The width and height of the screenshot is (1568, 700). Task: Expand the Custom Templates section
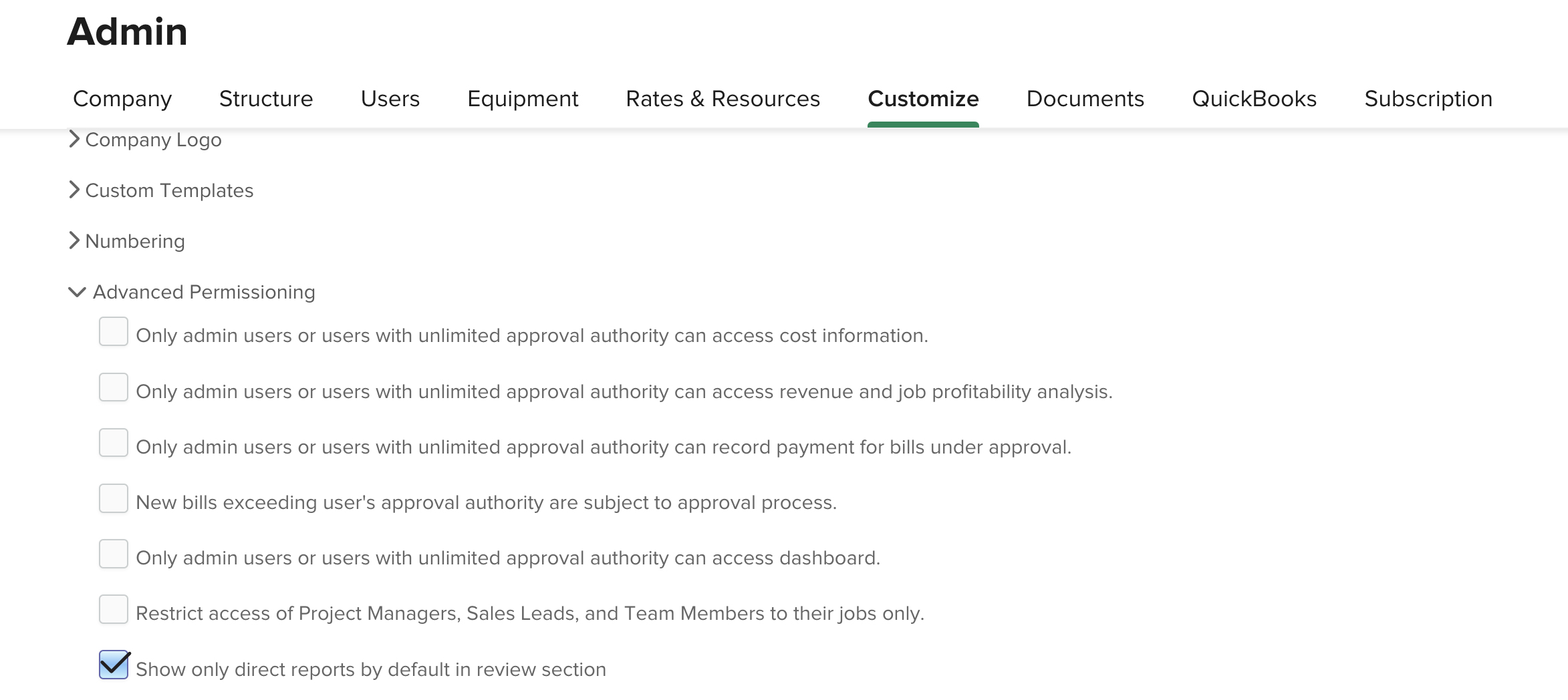pos(168,191)
